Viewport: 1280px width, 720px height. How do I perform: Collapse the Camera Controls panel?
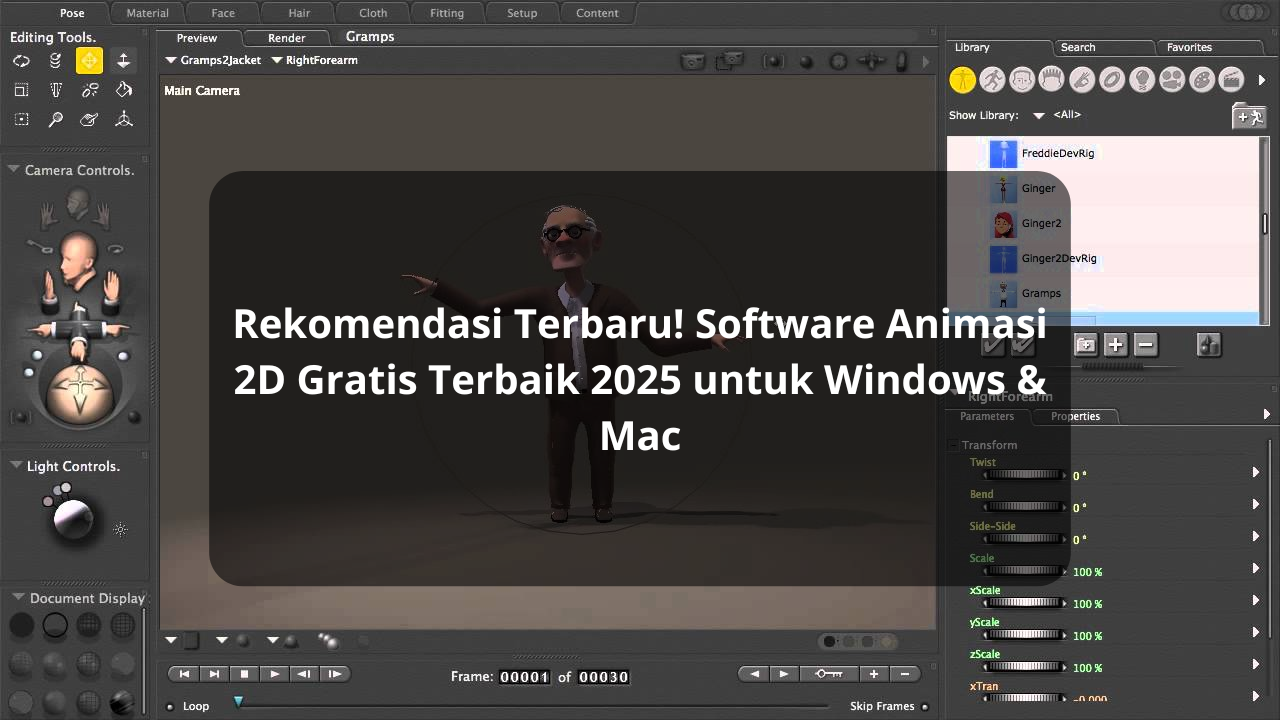pyautogui.click(x=14, y=170)
